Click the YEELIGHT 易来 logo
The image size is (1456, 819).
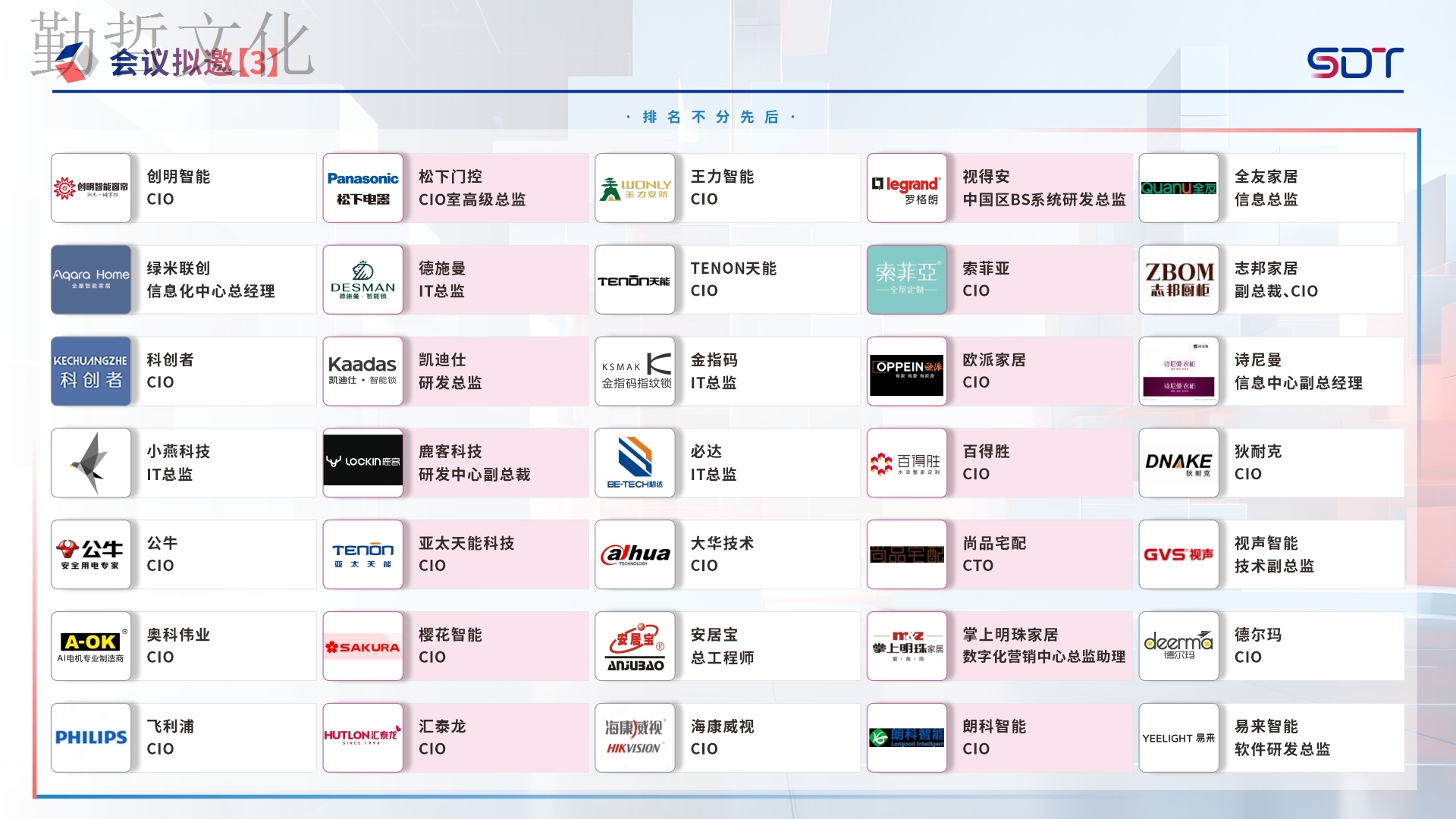[x=1178, y=738]
